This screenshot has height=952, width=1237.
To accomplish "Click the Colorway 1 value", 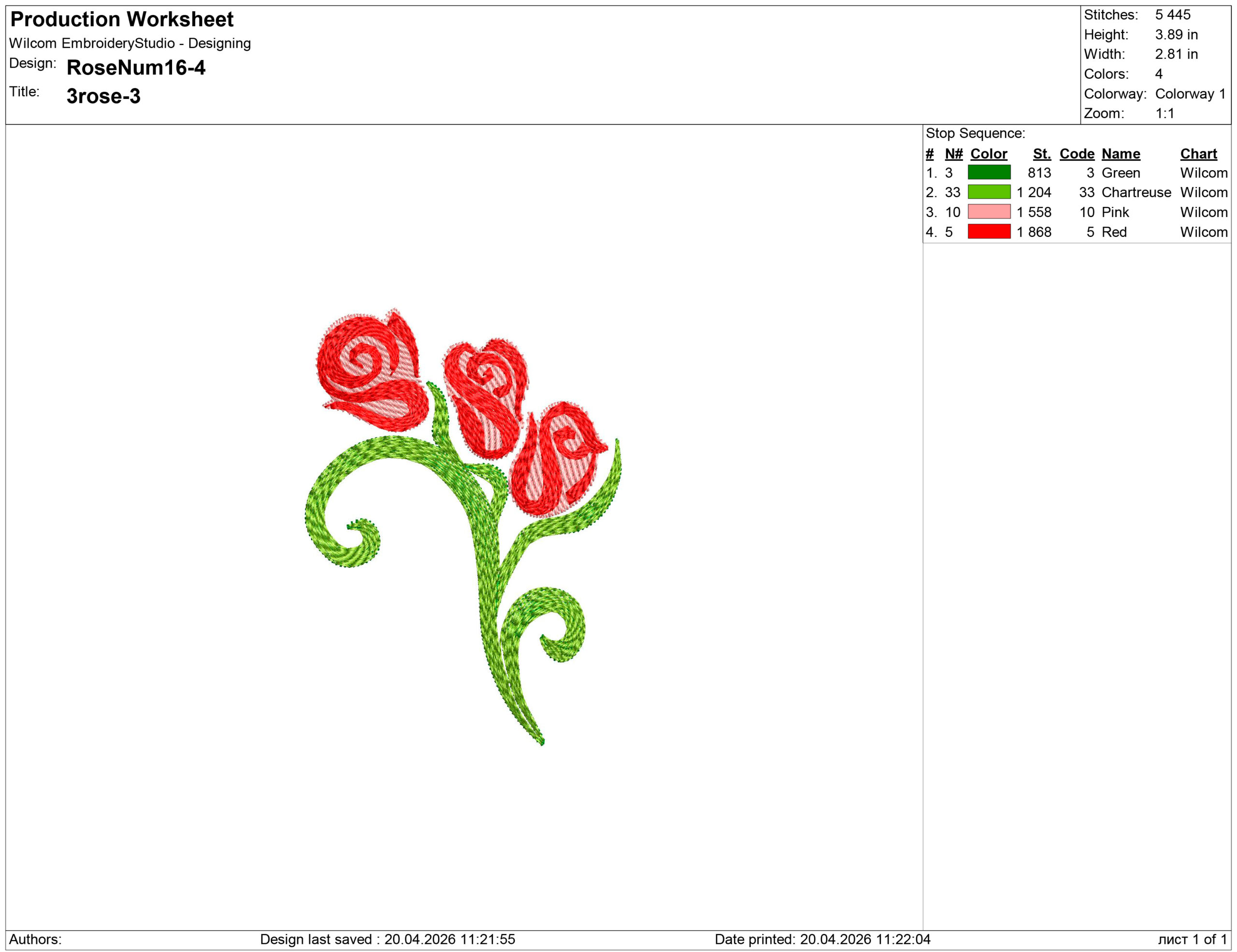I will (1190, 93).
